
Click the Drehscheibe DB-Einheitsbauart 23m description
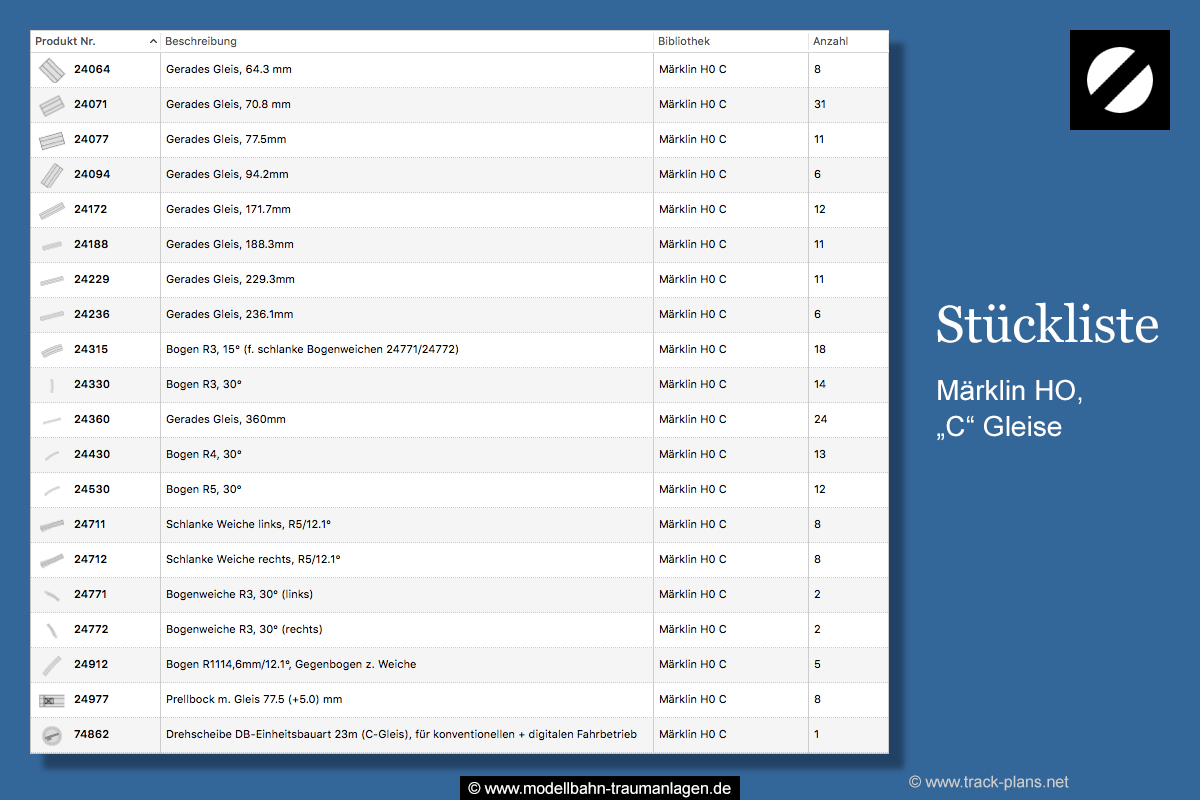401,735
